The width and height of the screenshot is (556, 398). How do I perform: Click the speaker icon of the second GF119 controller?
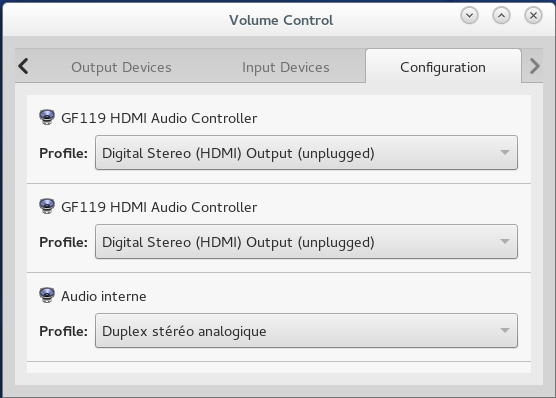click(47, 206)
